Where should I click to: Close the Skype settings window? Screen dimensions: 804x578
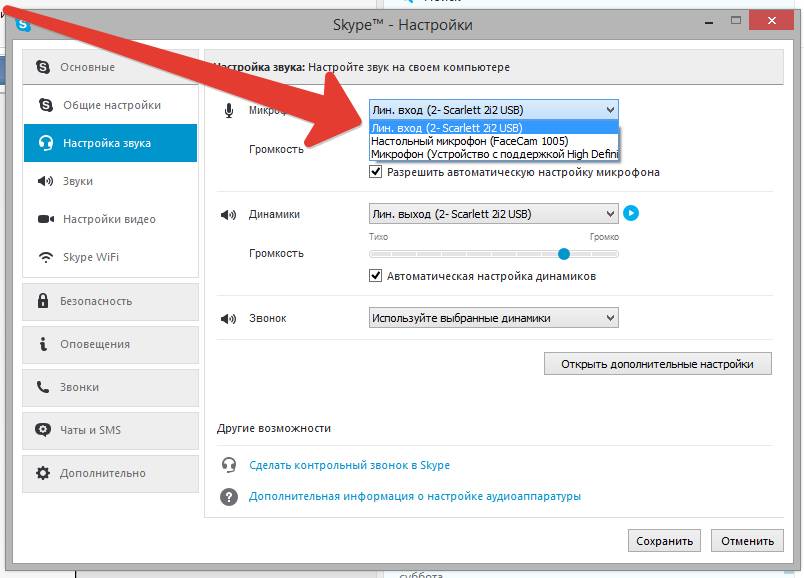[771, 21]
